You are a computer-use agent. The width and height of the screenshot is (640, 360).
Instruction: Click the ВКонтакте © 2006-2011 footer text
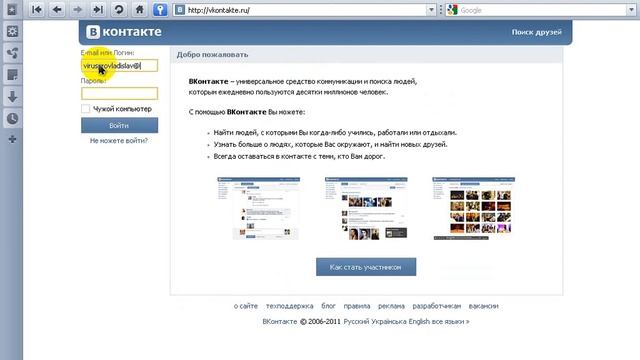point(301,322)
